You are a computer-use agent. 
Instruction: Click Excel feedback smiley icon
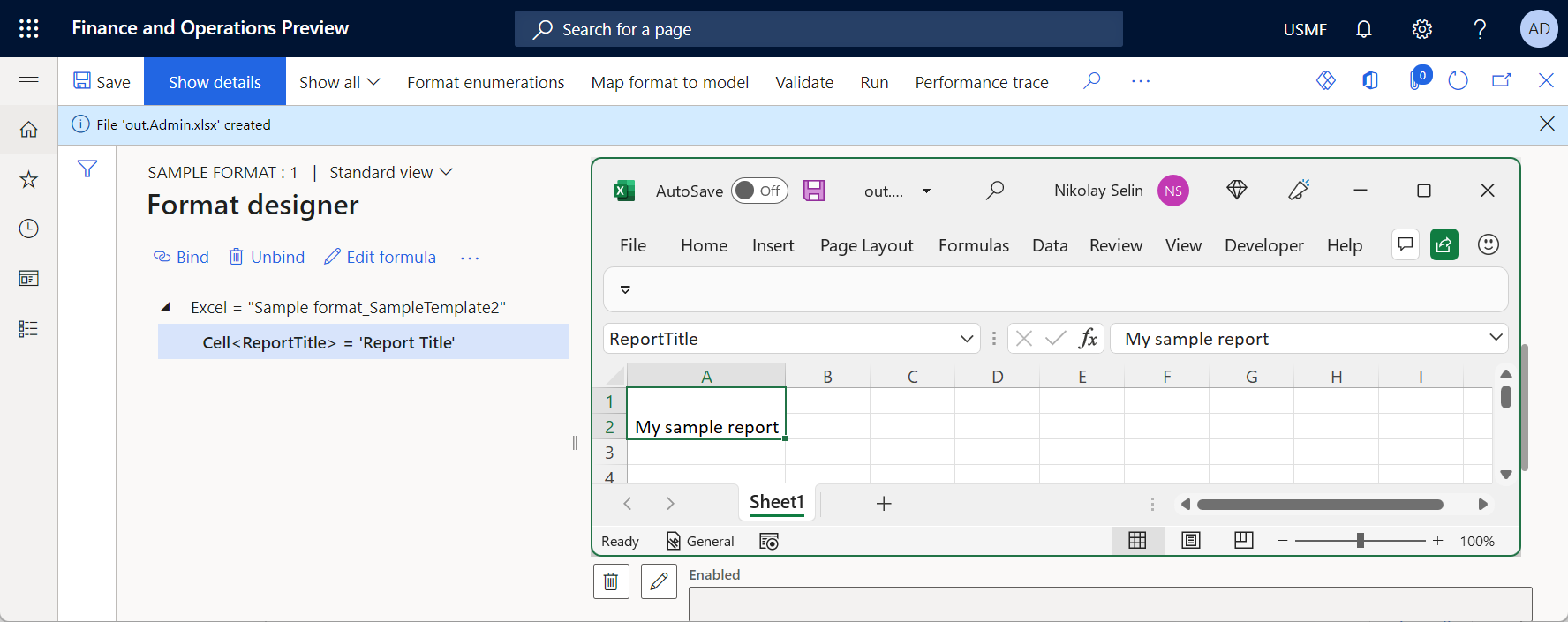click(1489, 244)
